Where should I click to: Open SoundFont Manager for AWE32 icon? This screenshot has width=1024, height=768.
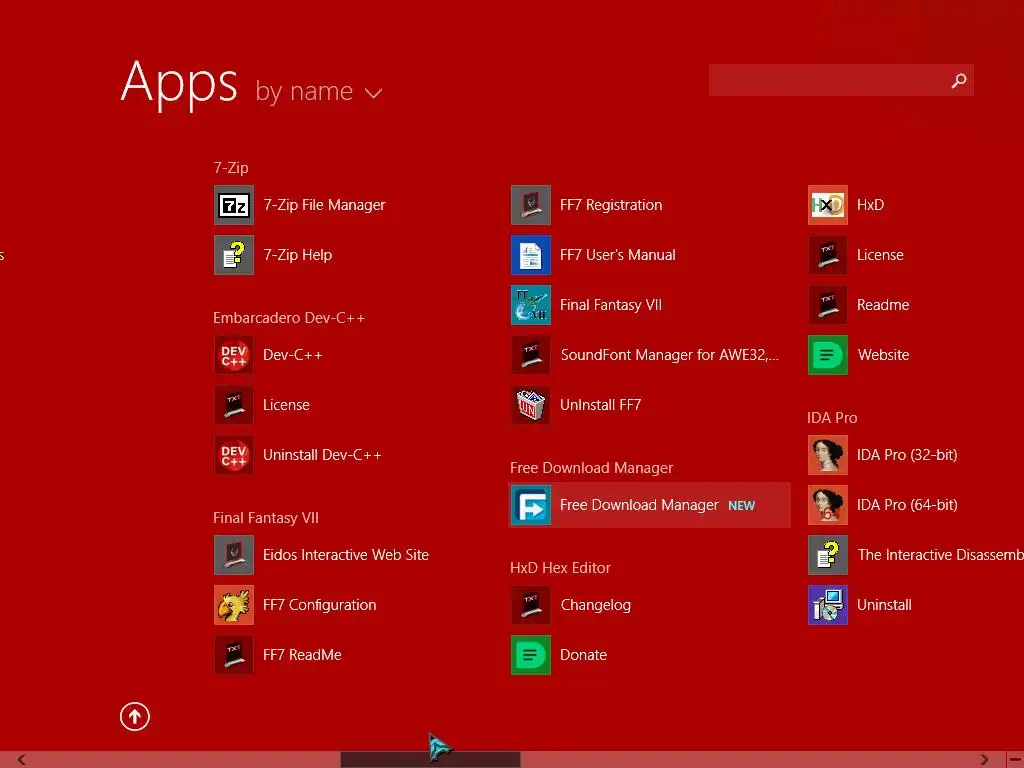pyautogui.click(x=531, y=355)
